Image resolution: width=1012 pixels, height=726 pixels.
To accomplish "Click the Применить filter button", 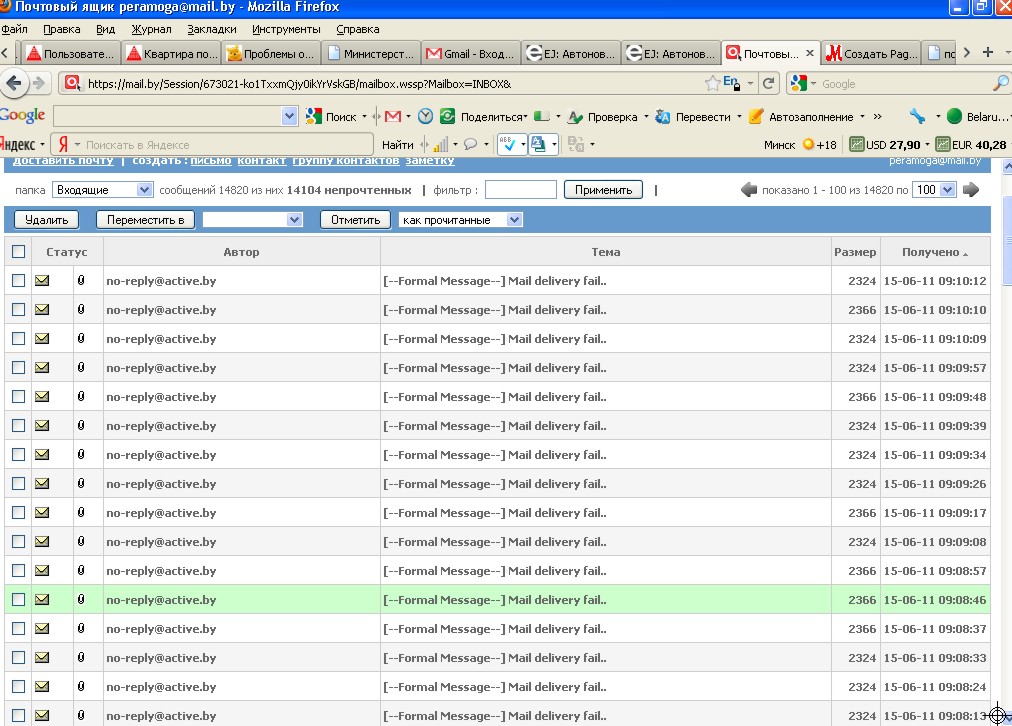I will point(603,190).
